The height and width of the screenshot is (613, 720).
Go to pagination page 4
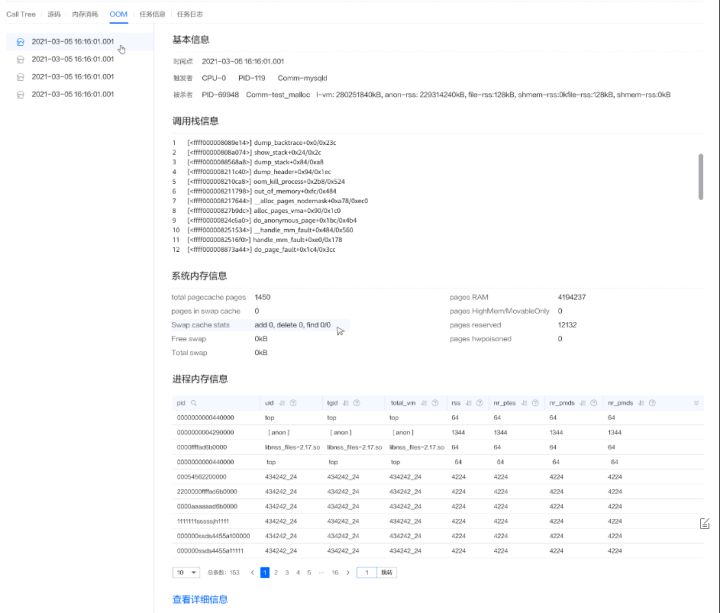pos(298,573)
